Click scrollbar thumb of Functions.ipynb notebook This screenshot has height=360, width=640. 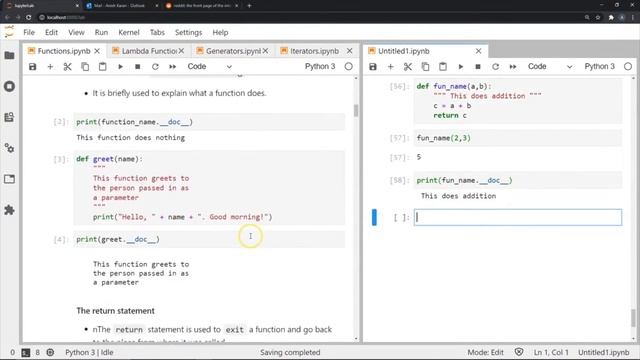pyautogui.click(x=356, y=110)
